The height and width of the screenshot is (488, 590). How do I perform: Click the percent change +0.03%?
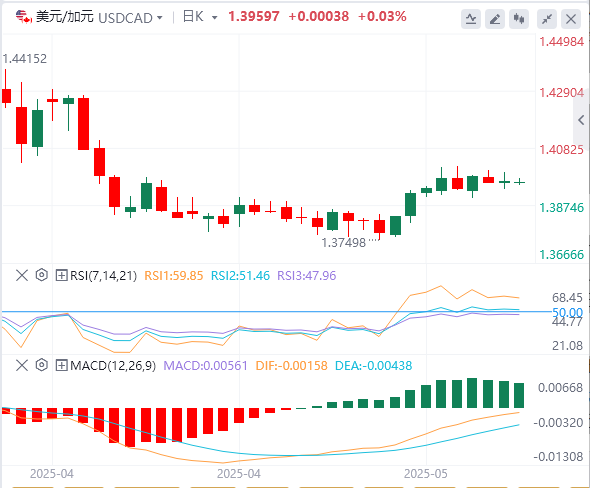[x=382, y=17]
